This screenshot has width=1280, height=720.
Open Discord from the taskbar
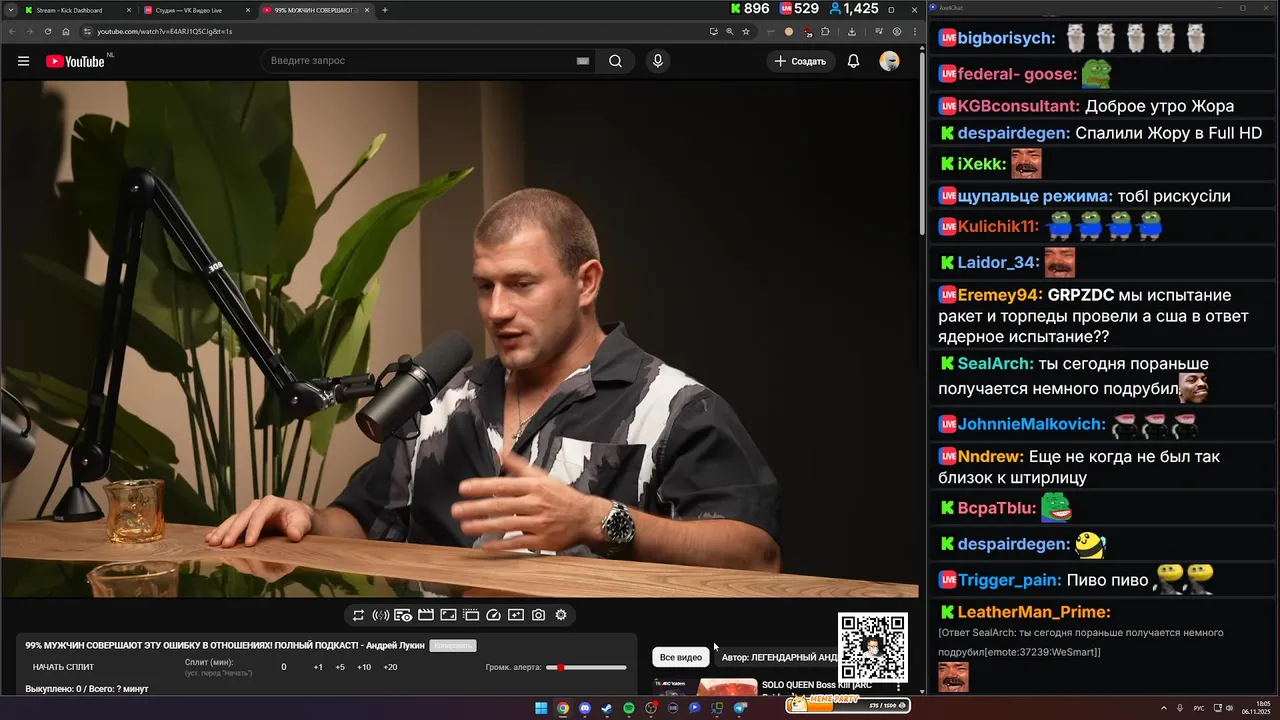(585, 708)
